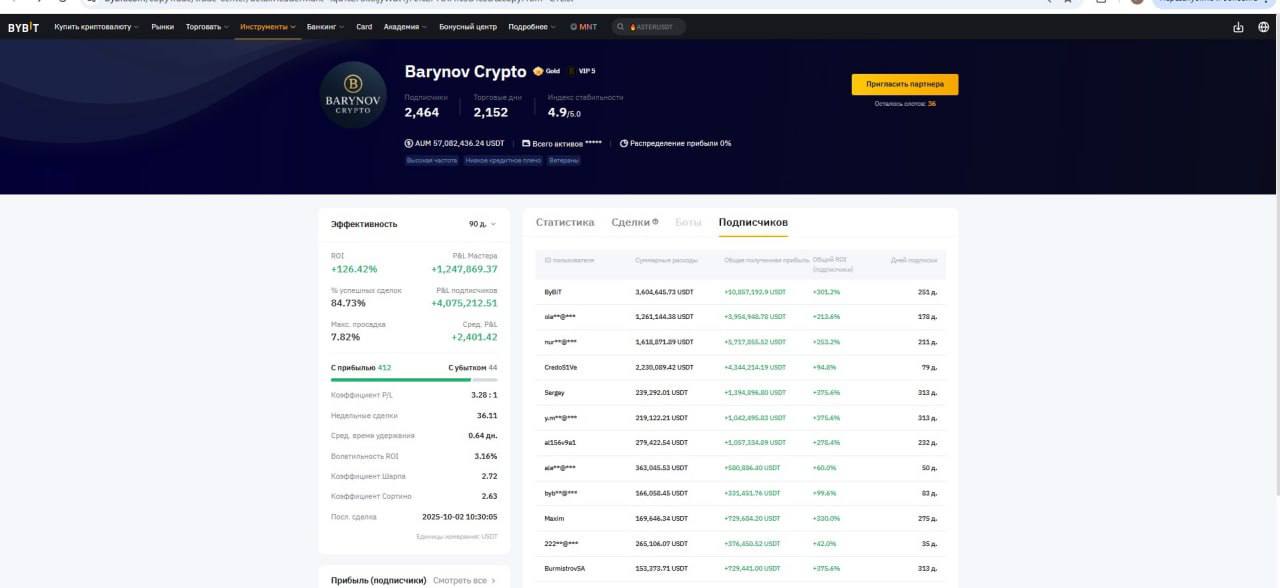Click the Bybit logo in the header
The width and height of the screenshot is (1280, 588).
[23, 27]
